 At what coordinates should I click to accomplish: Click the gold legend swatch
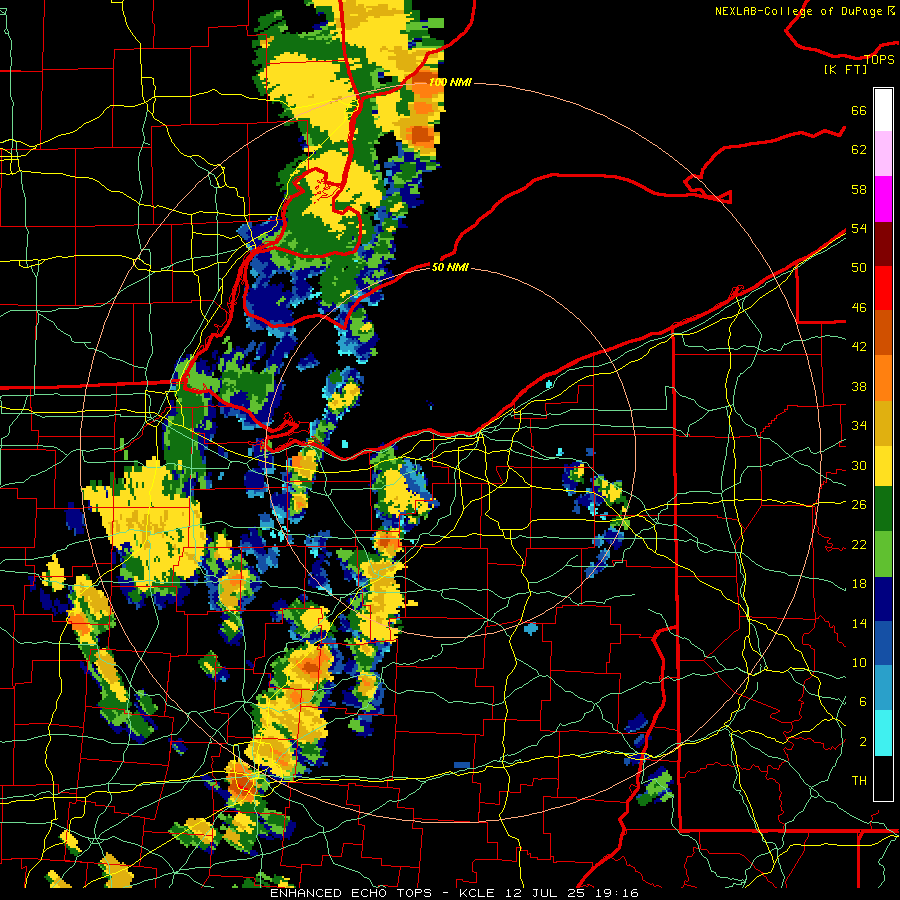pyautogui.click(x=883, y=422)
